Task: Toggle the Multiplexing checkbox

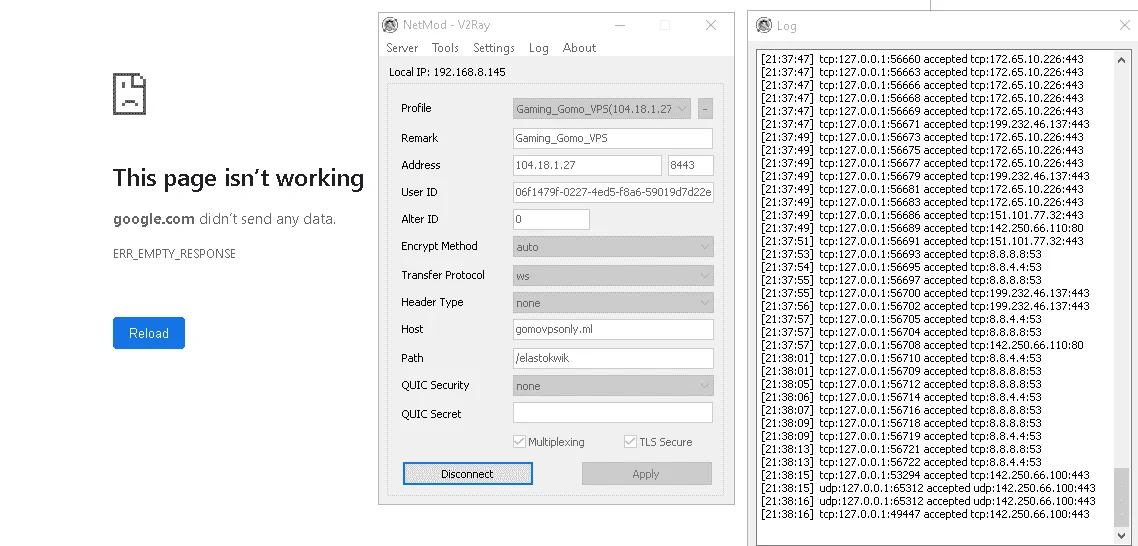Action: (x=519, y=441)
